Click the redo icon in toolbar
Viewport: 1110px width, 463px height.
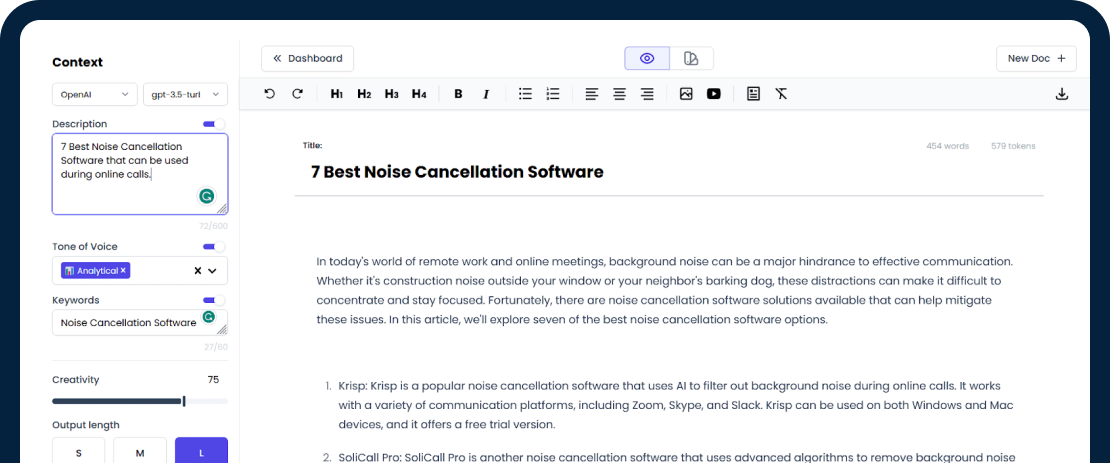coord(297,94)
